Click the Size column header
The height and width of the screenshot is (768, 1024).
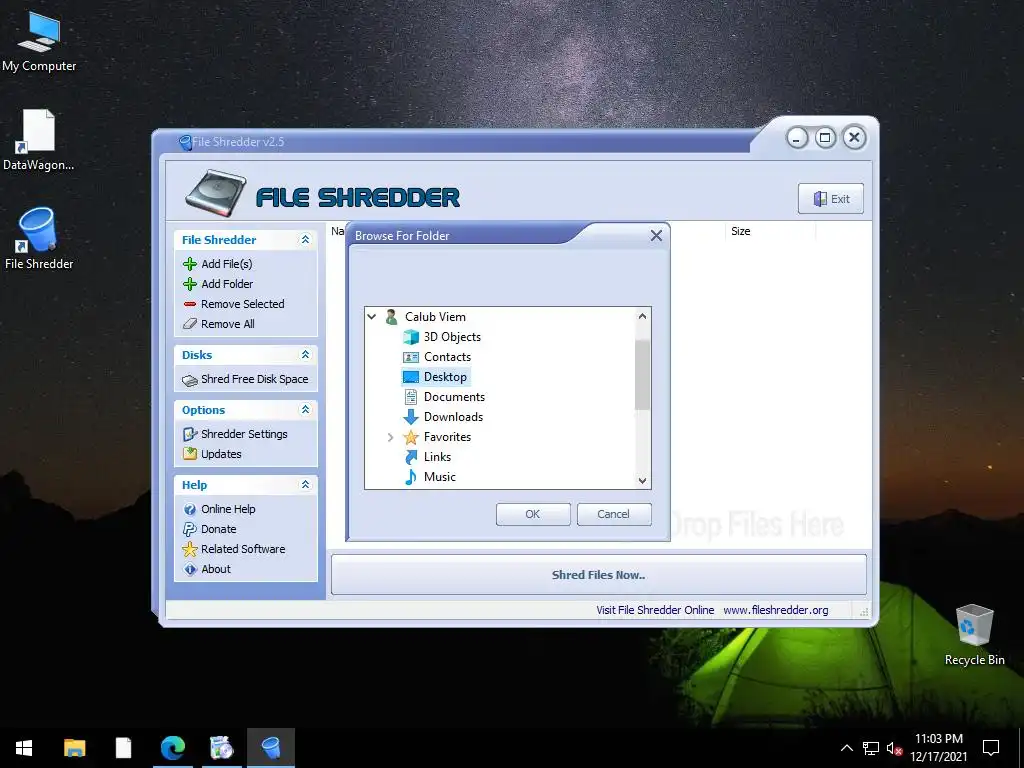click(x=769, y=231)
